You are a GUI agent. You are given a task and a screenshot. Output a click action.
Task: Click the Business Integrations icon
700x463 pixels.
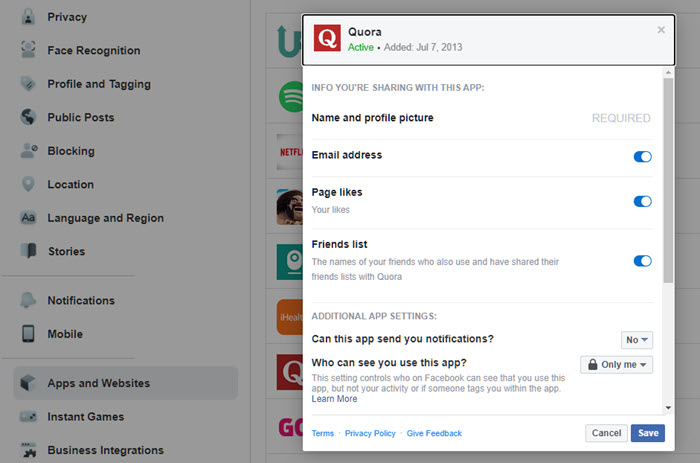click(29, 450)
